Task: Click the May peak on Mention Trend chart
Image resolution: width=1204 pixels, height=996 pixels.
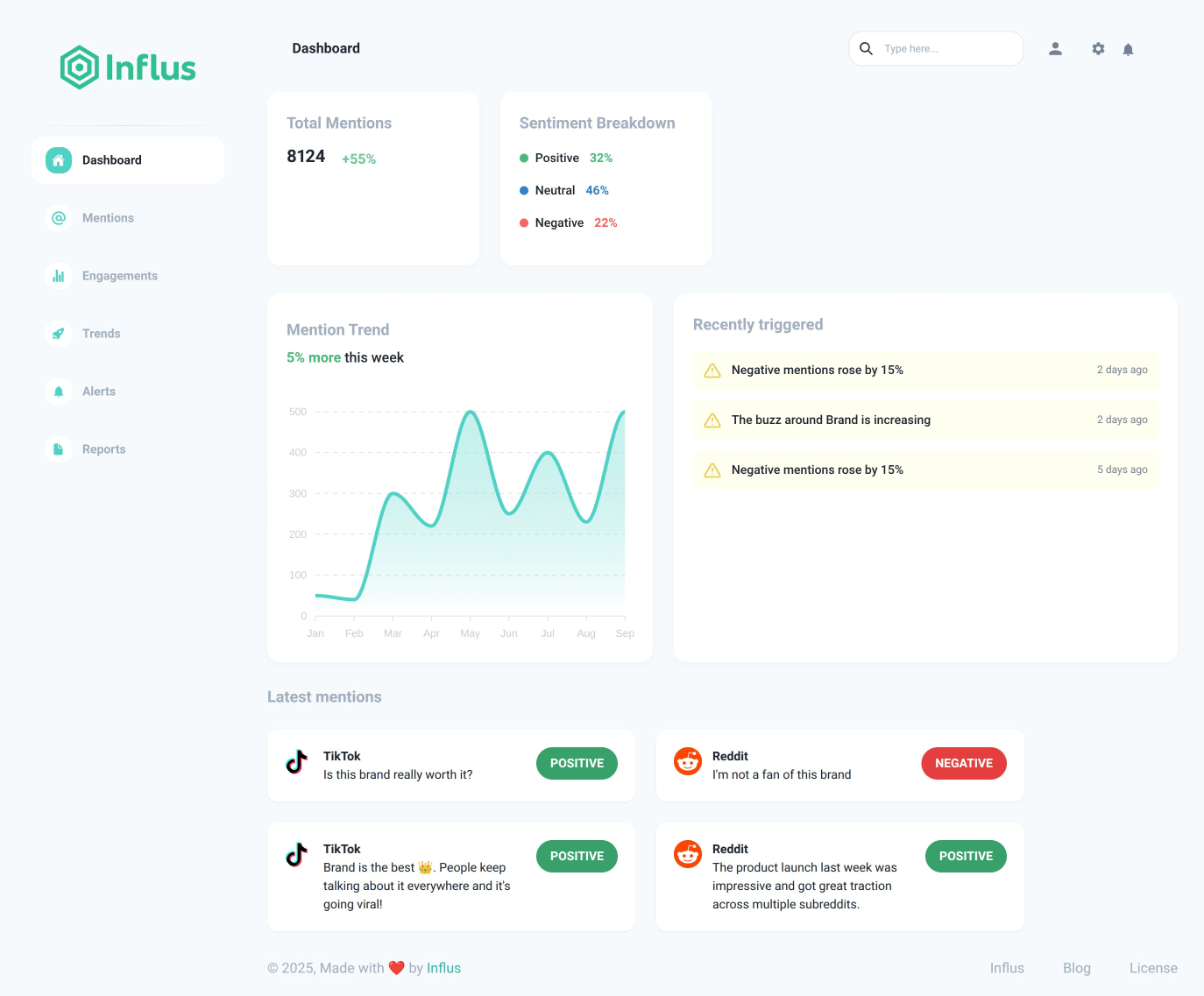Action: [471, 412]
